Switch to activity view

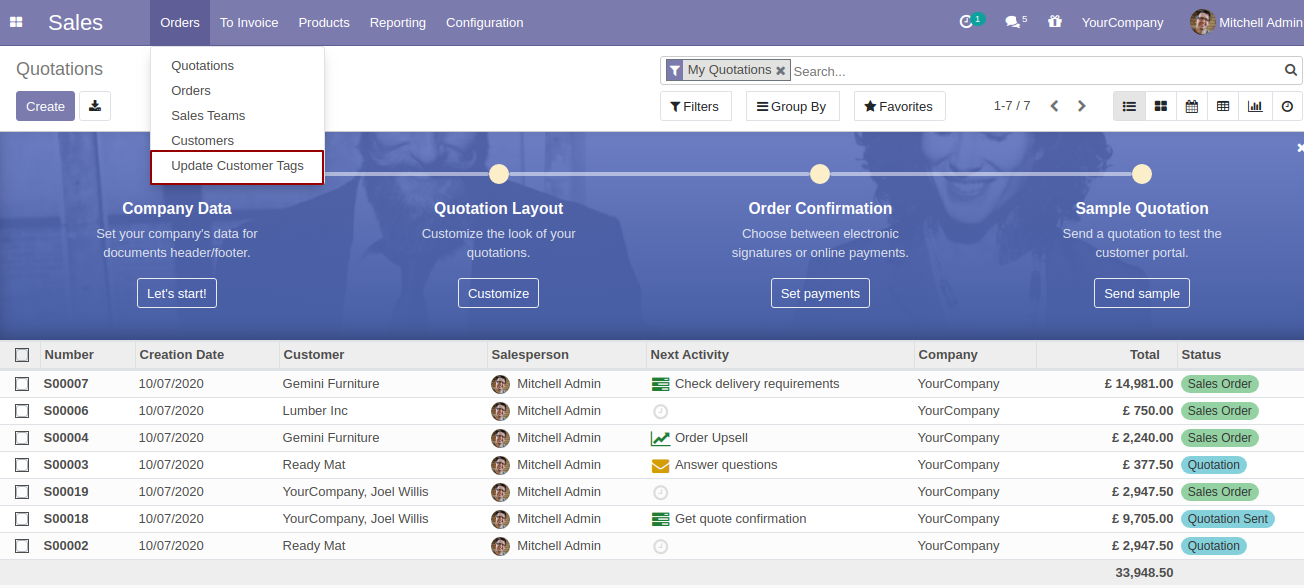[1287, 106]
